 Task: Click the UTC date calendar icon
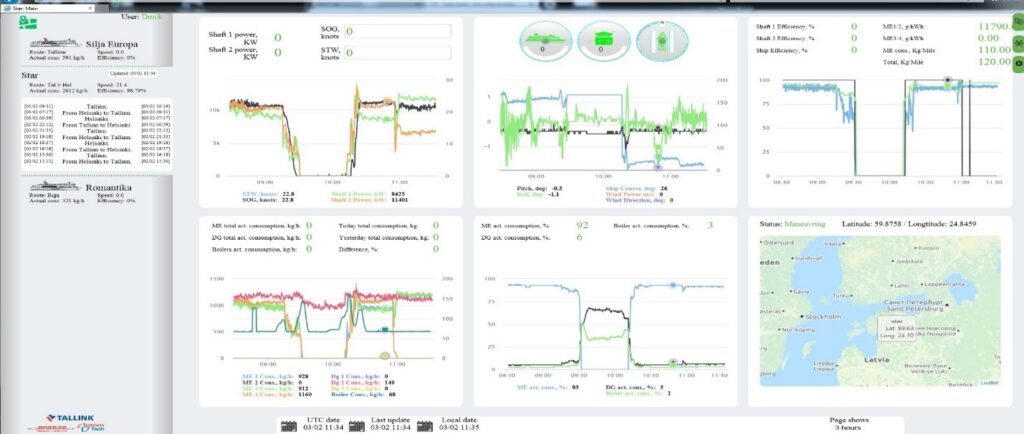tap(289, 424)
